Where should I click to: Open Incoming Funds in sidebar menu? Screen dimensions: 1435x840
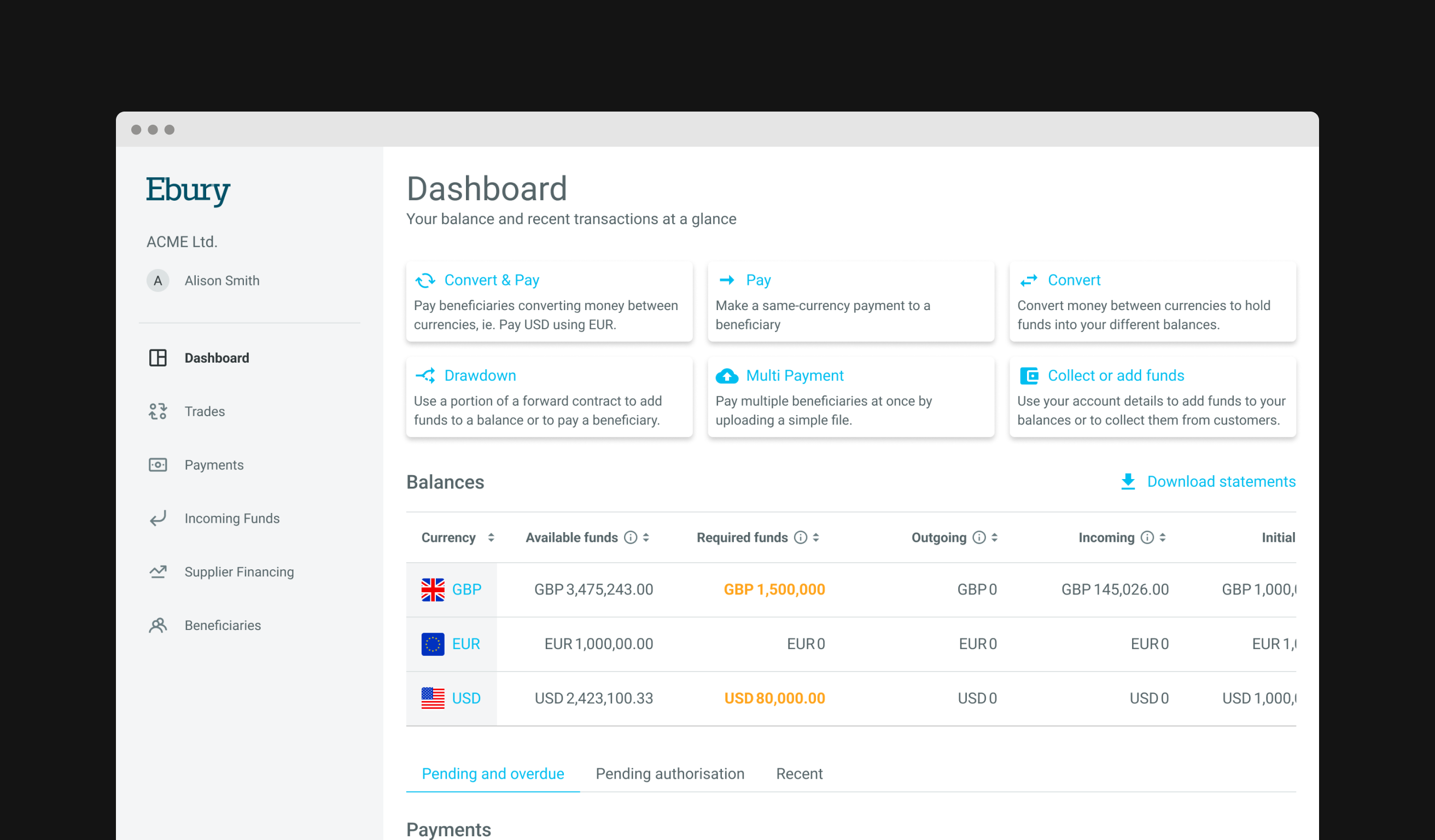coord(232,518)
